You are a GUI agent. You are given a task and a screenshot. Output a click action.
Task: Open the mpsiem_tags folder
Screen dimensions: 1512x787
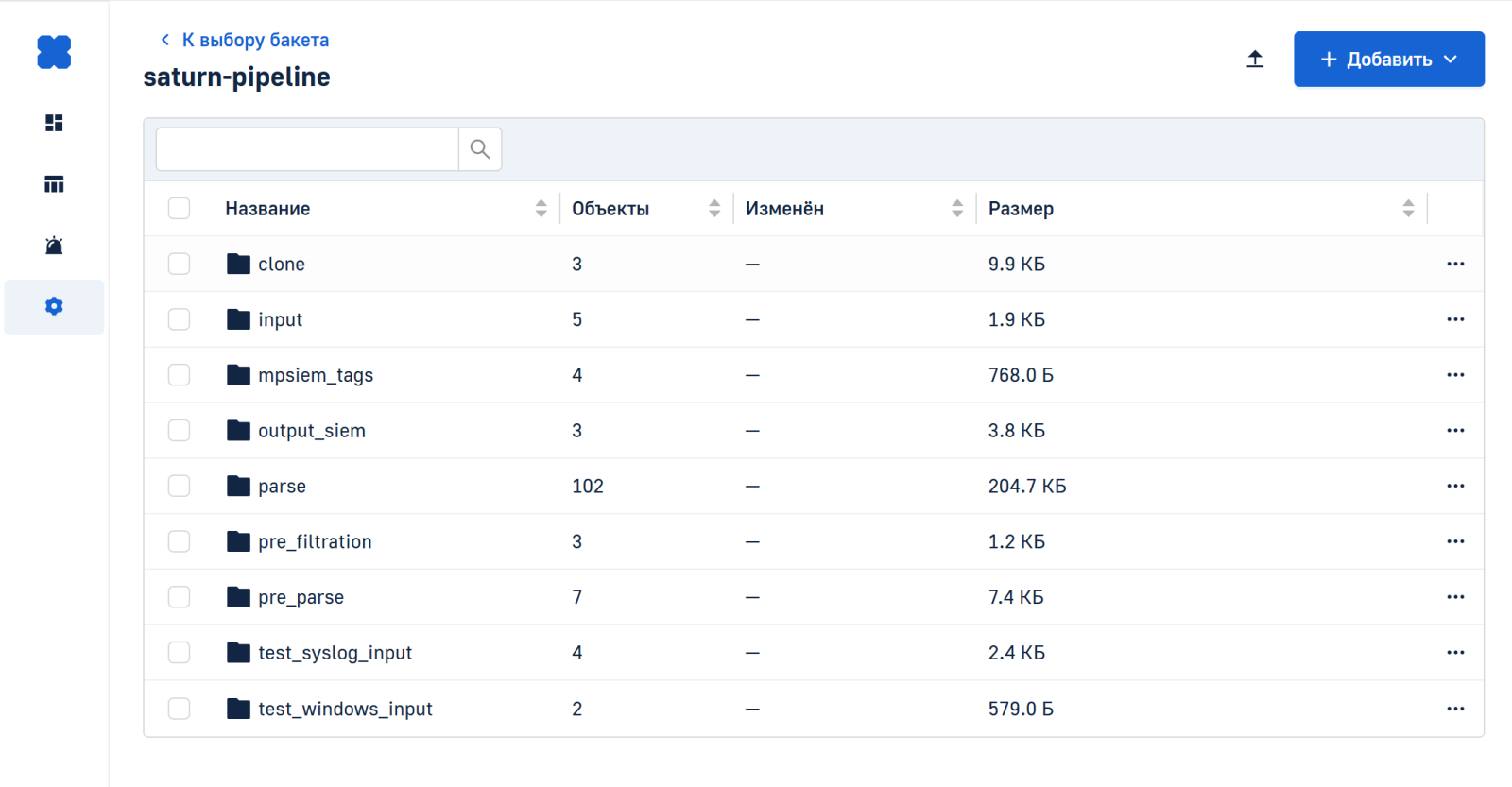(x=315, y=375)
